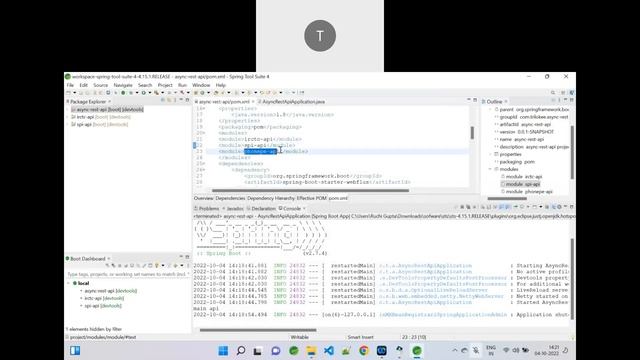Collapse the modules fold at line 20
This screenshot has height=360, width=640.
pyautogui.click(x=204, y=133)
